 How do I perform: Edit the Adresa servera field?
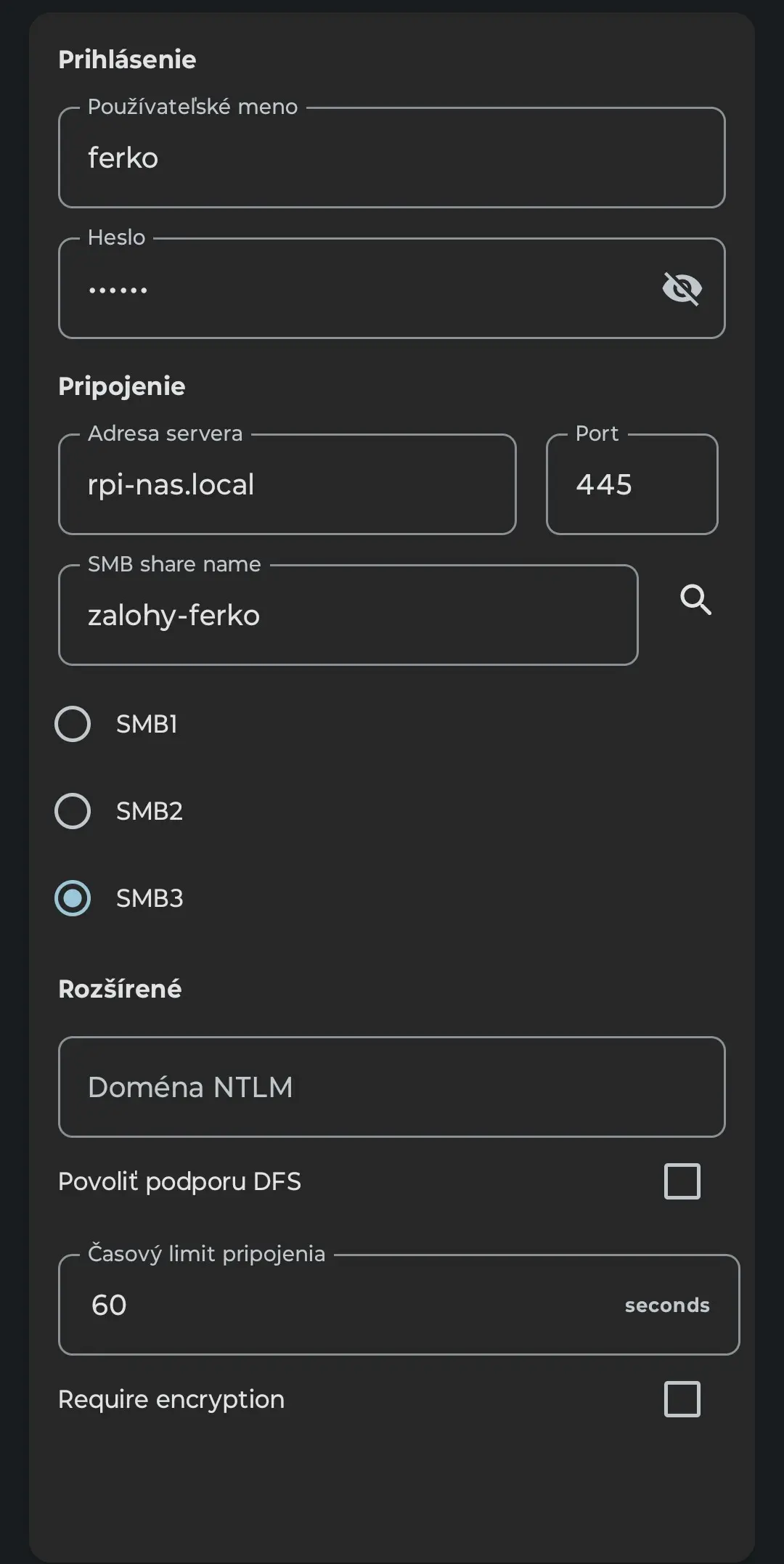pyautogui.click(x=287, y=484)
